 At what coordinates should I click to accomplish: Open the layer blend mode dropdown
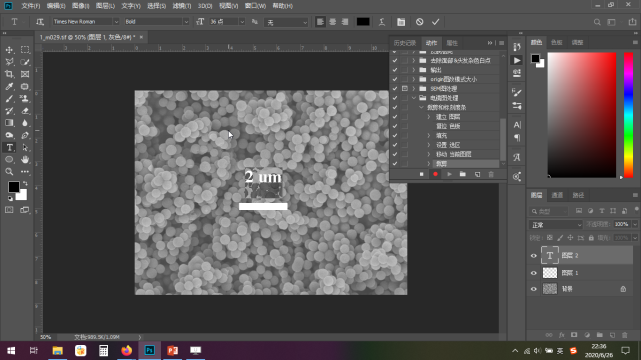pos(556,225)
